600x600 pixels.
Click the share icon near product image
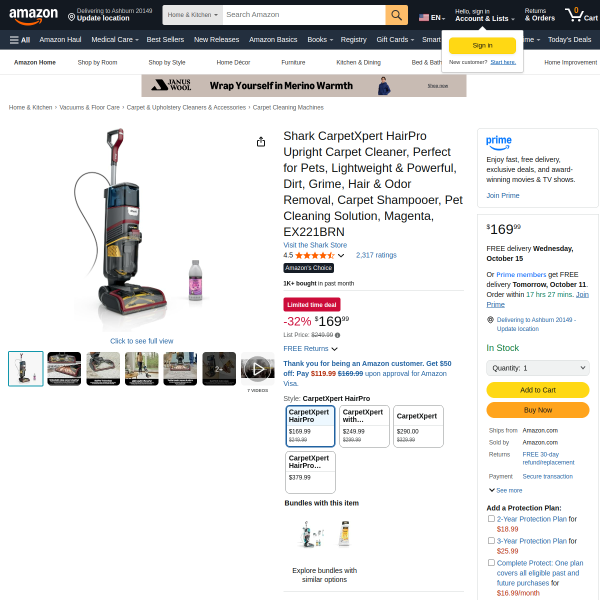tap(261, 142)
